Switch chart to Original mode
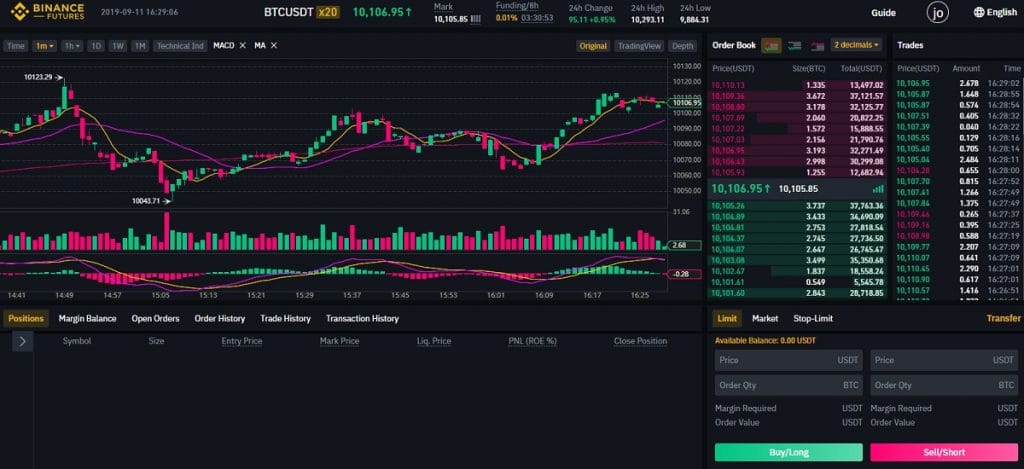The image size is (1024, 469). (x=593, y=46)
